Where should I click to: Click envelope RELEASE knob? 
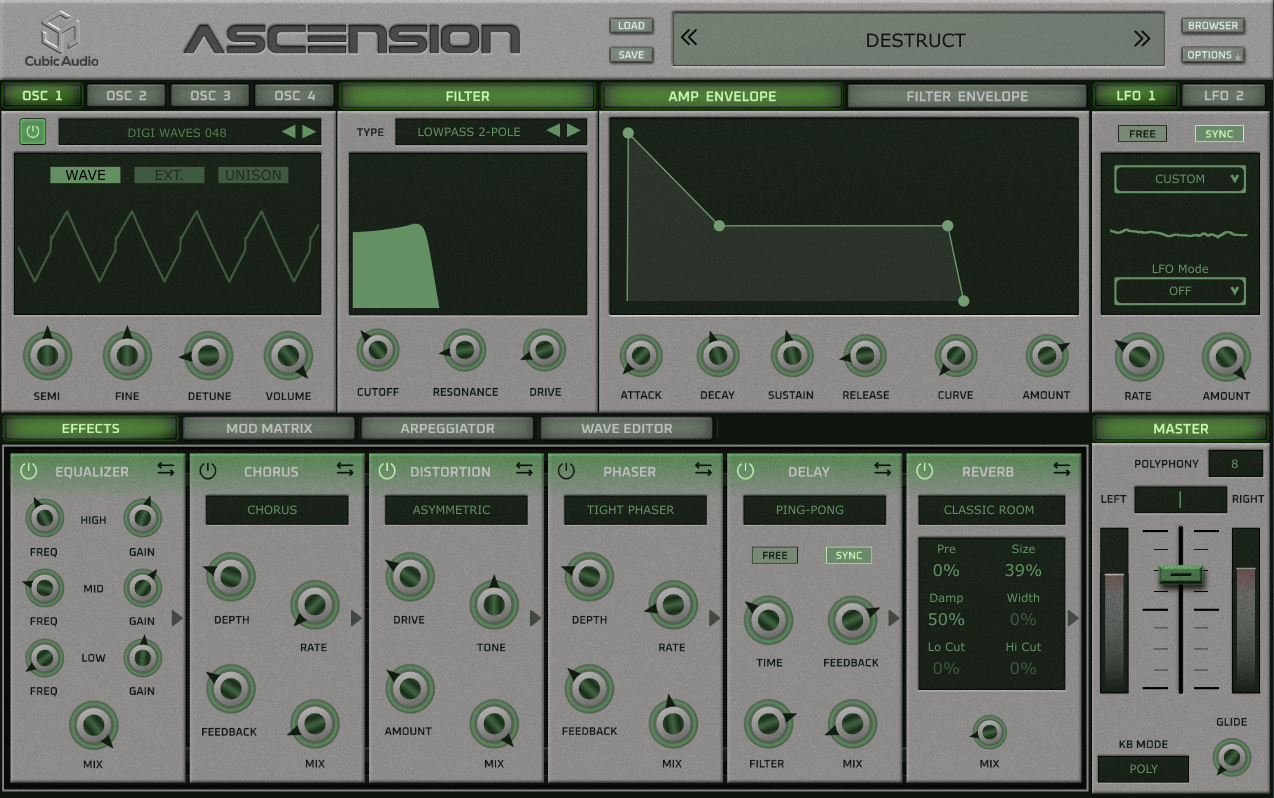click(x=865, y=355)
